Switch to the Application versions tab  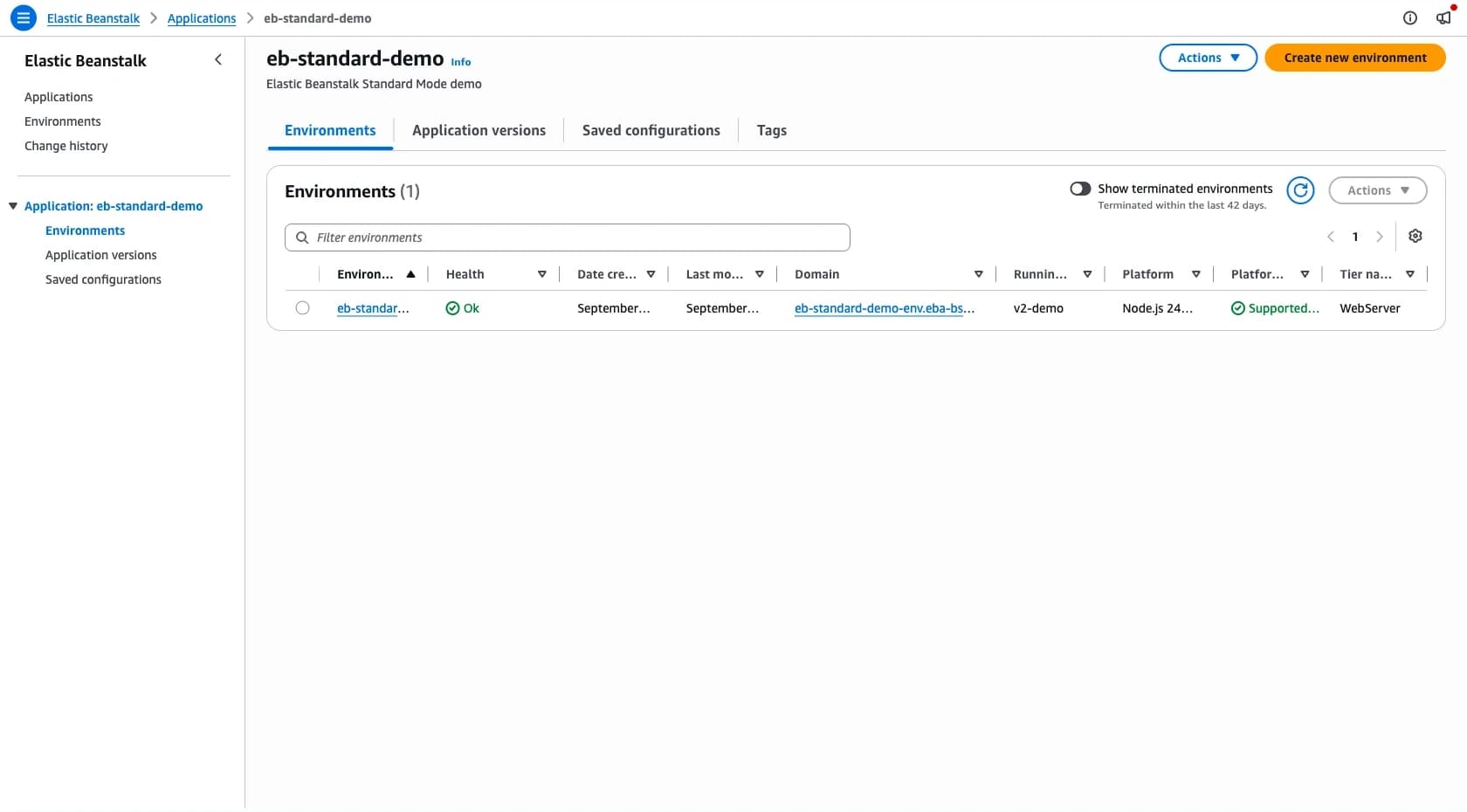[x=479, y=130]
